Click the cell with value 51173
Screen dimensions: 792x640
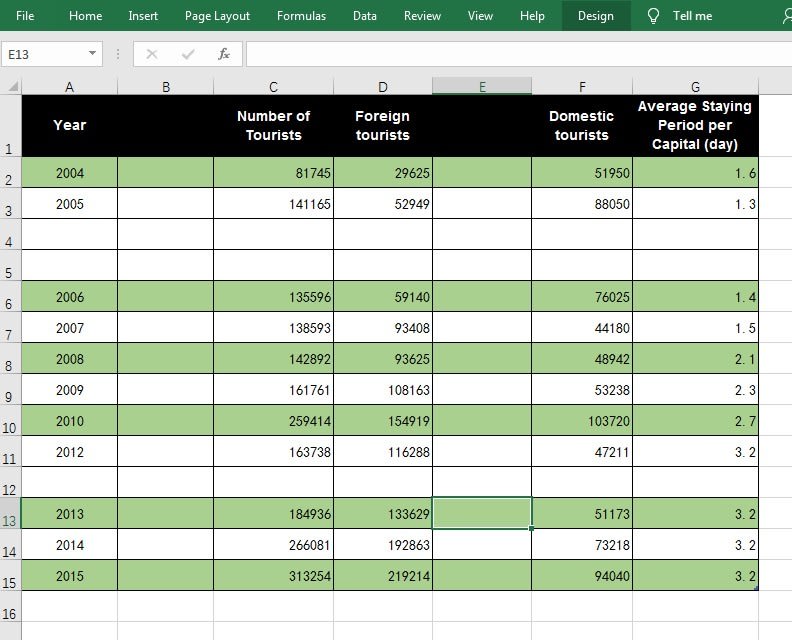coord(582,513)
